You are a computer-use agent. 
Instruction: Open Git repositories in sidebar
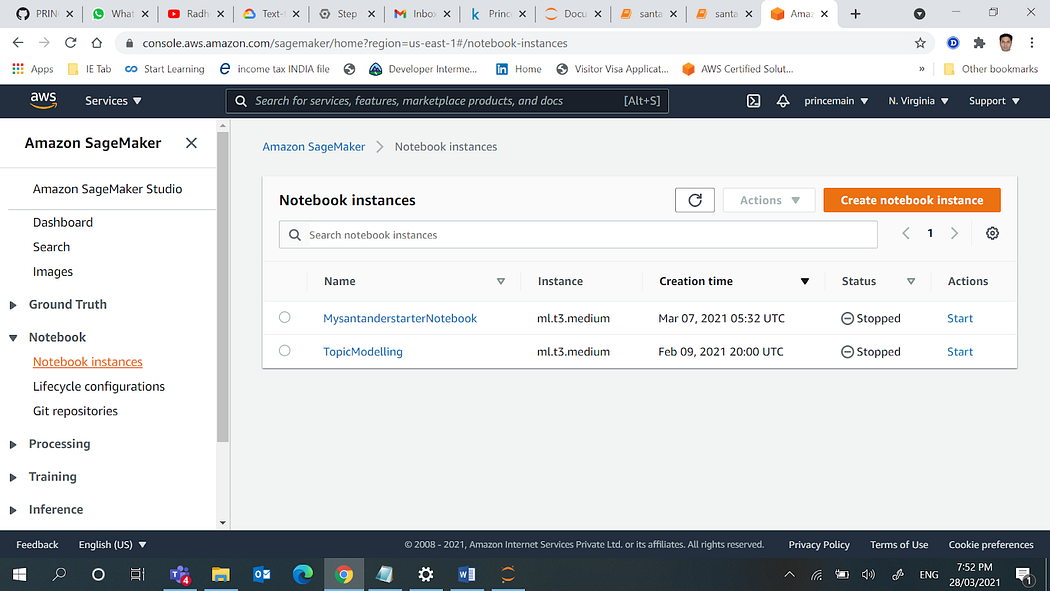pyautogui.click(x=75, y=411)
